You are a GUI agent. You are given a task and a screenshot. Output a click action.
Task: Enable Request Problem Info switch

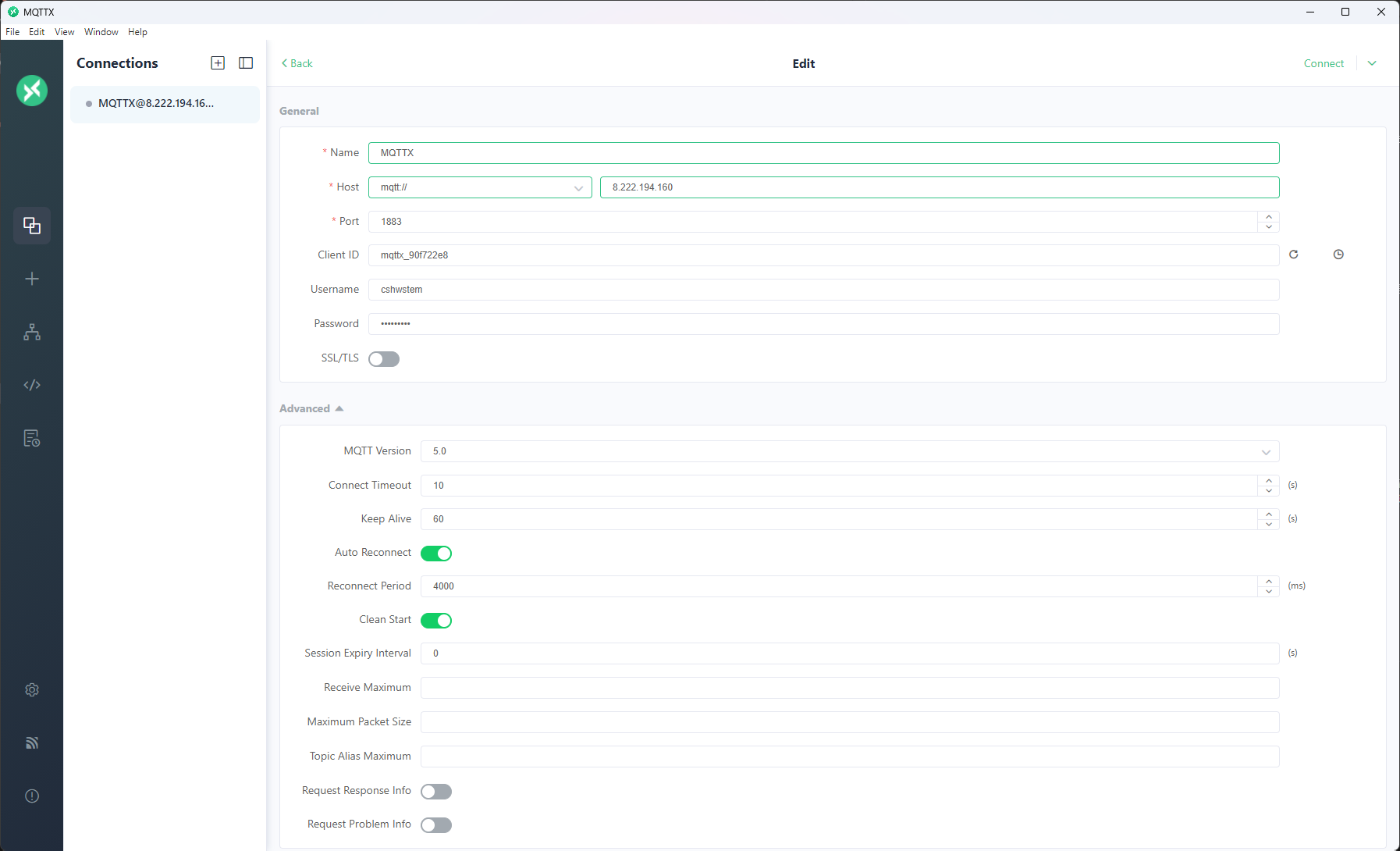[x=436, y=825]
